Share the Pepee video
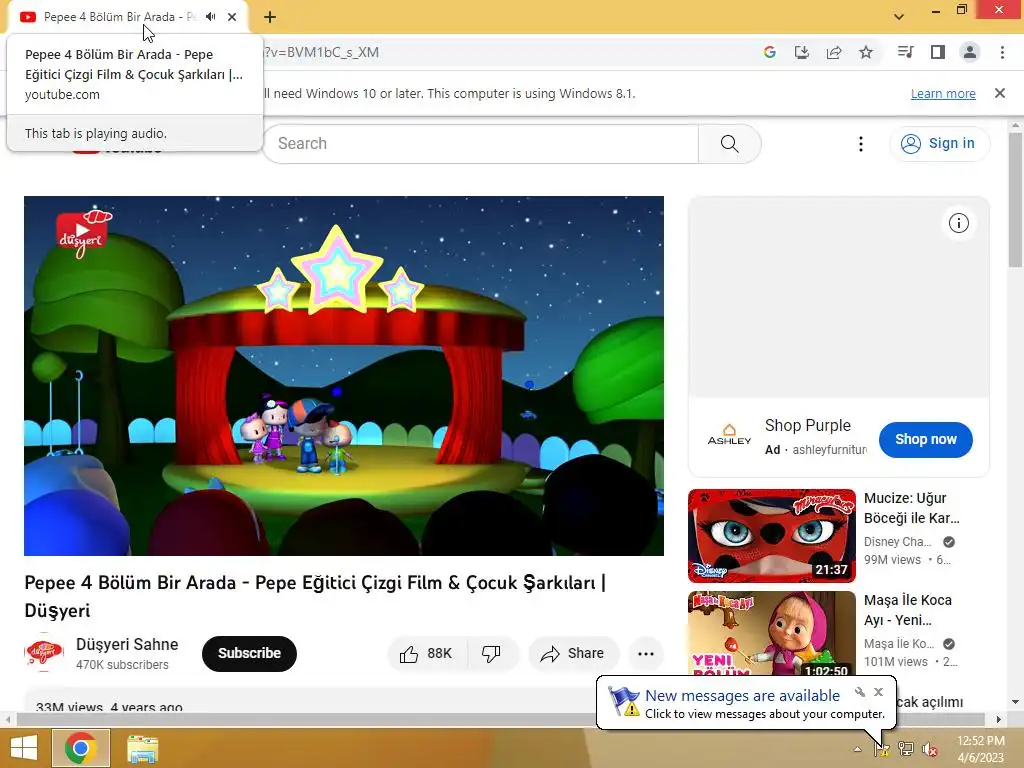Image resolution: width=1024 pixels, height=768 pixels. click(573, 654)
